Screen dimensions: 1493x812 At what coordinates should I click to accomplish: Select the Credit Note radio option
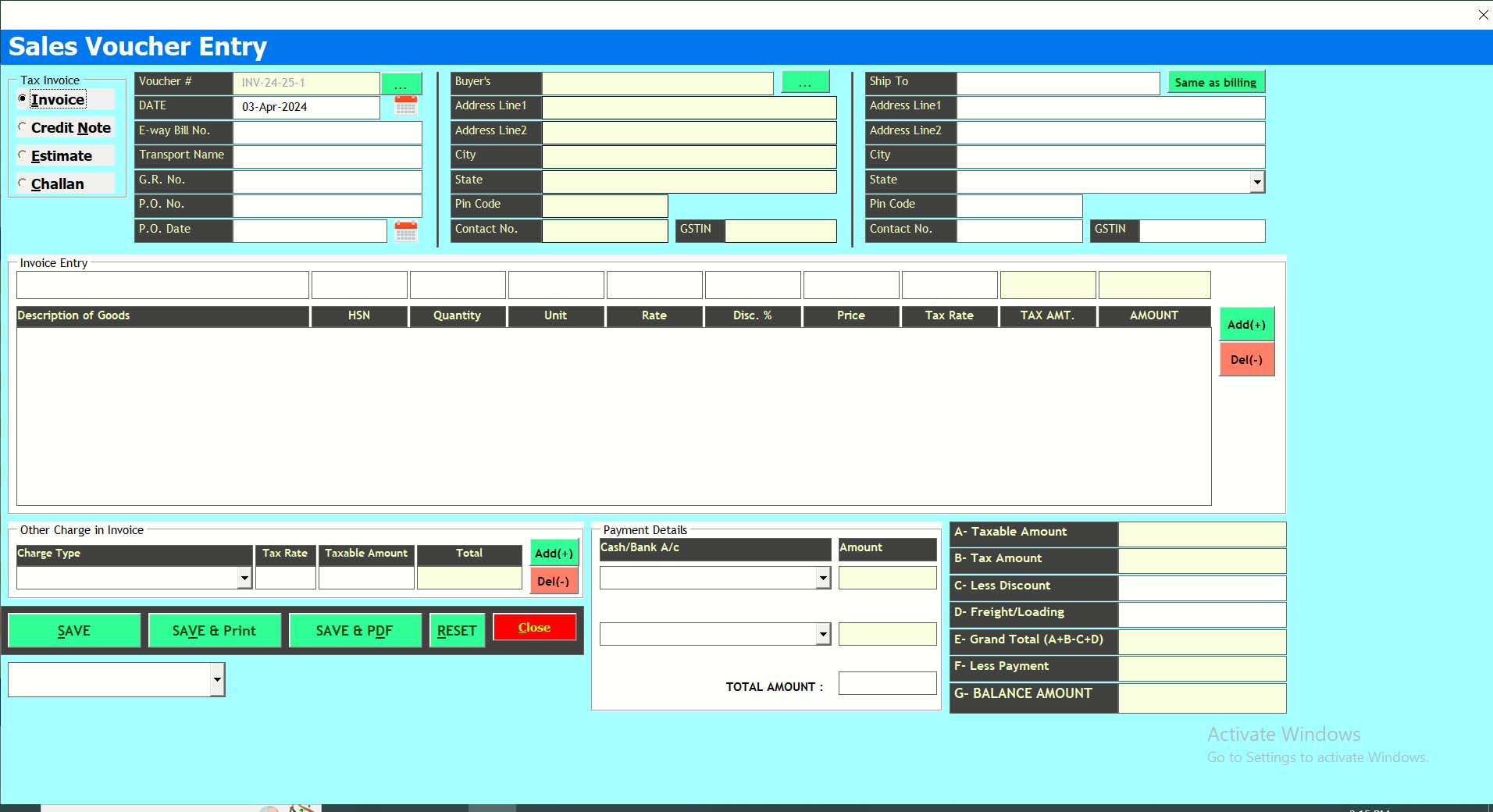23,127
